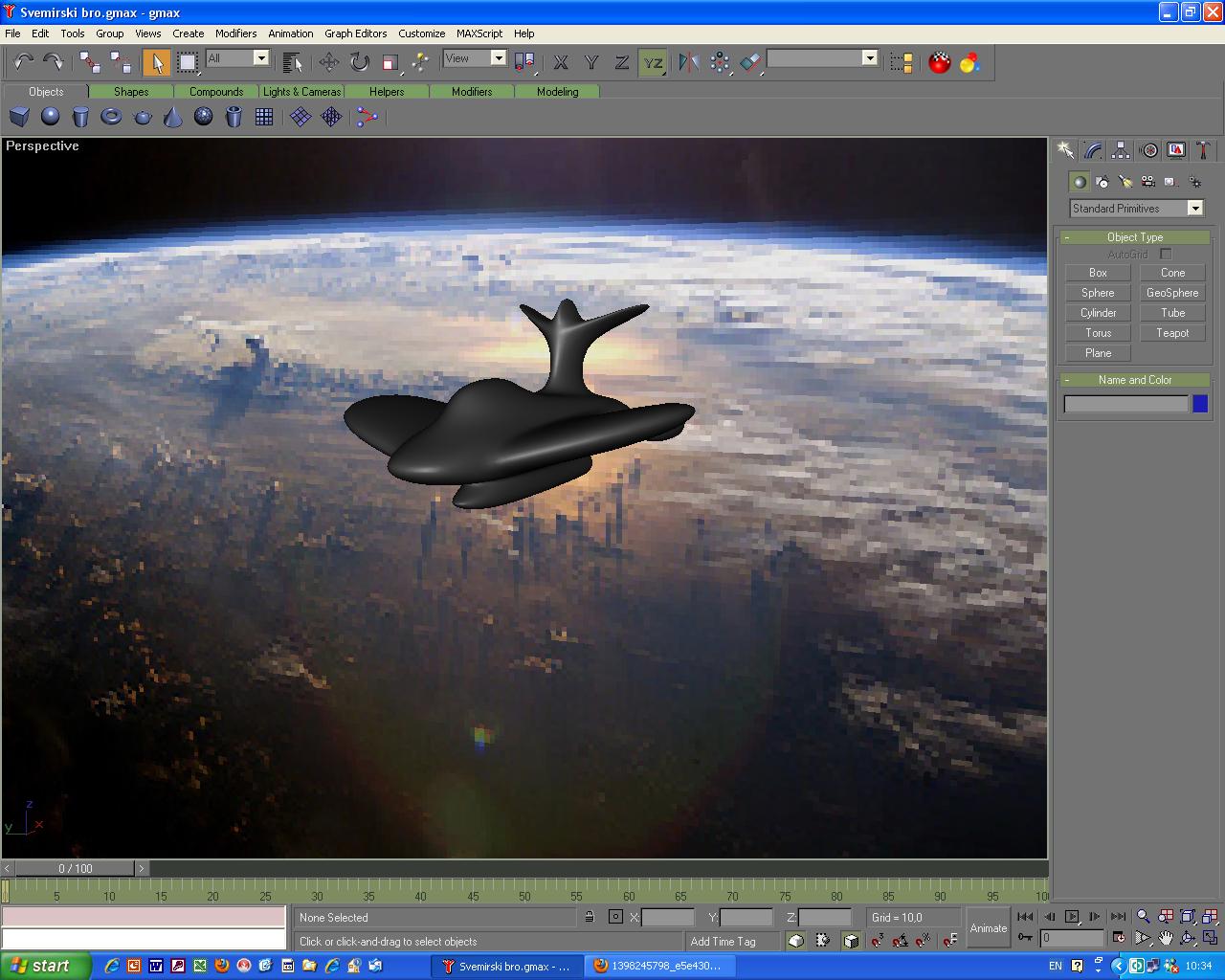Play the animation
The height and width of the screenshot is (980, 1225).
(1071, 917)
